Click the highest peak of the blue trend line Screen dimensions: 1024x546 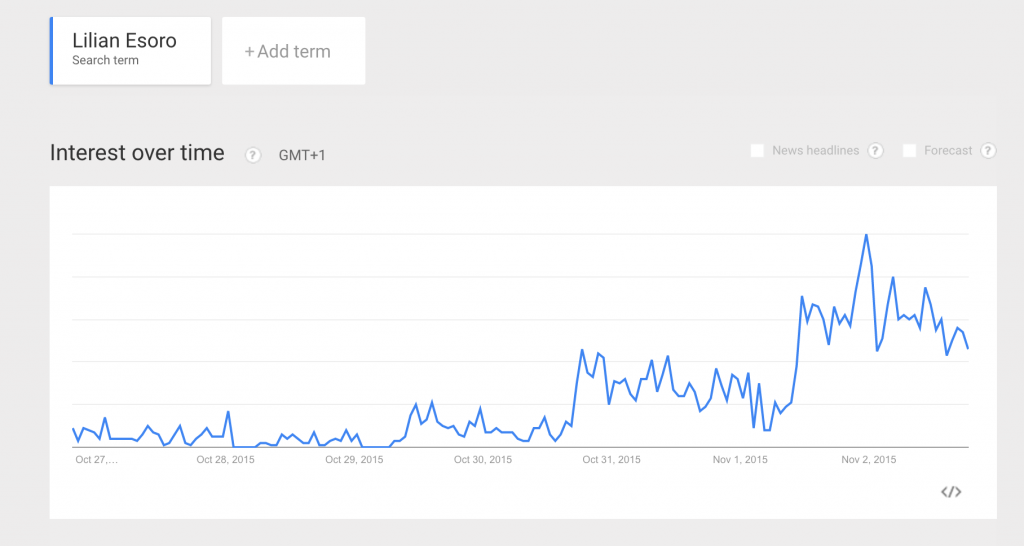pyautogui.click(x=866, y=235)
